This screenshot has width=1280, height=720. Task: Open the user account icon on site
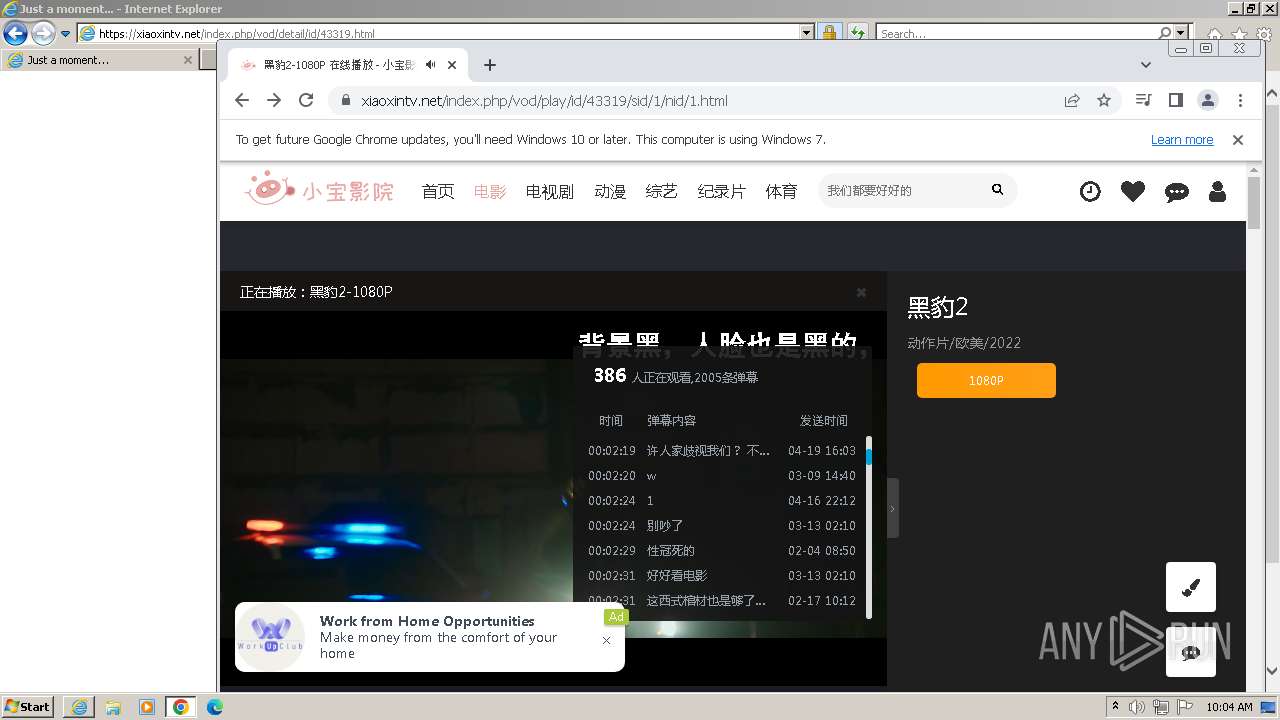[x=1217, y=191]
